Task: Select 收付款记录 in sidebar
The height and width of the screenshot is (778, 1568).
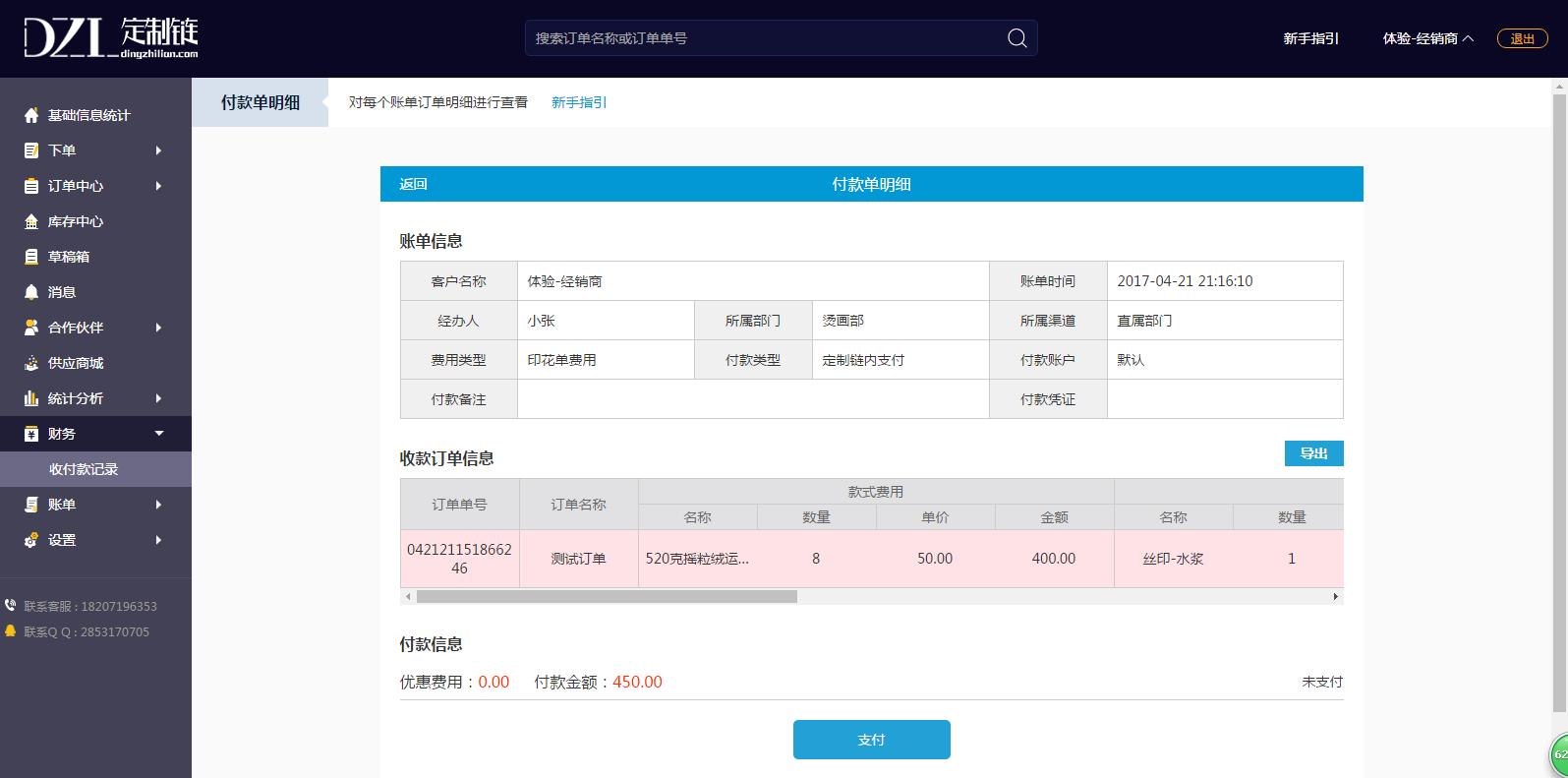Action: (x=84, y=469)
